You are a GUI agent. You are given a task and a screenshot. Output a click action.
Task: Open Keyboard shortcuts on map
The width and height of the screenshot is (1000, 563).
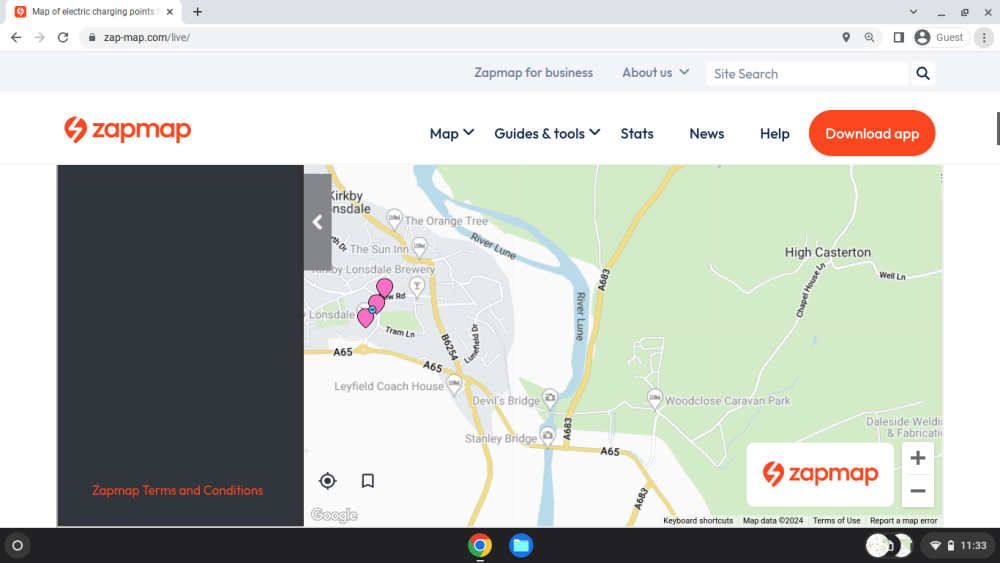[698, 521]
